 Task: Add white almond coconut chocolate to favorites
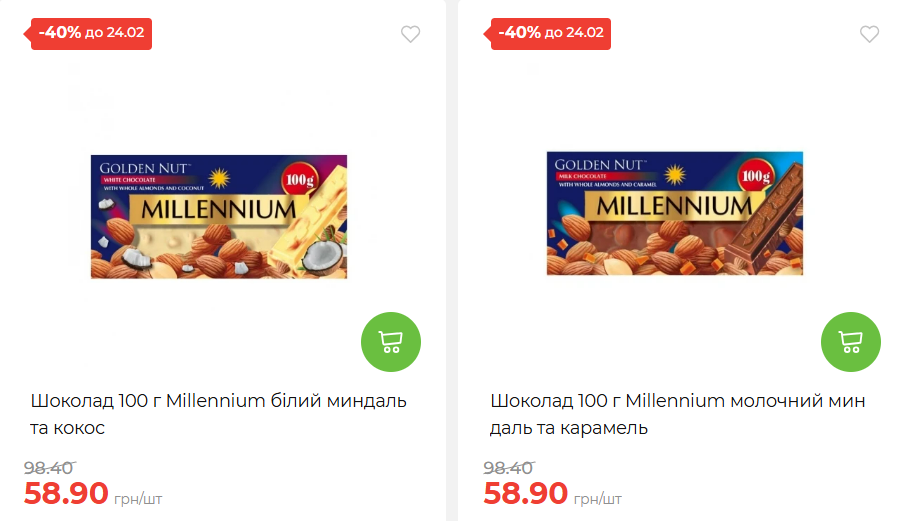(x=410, y=34)
